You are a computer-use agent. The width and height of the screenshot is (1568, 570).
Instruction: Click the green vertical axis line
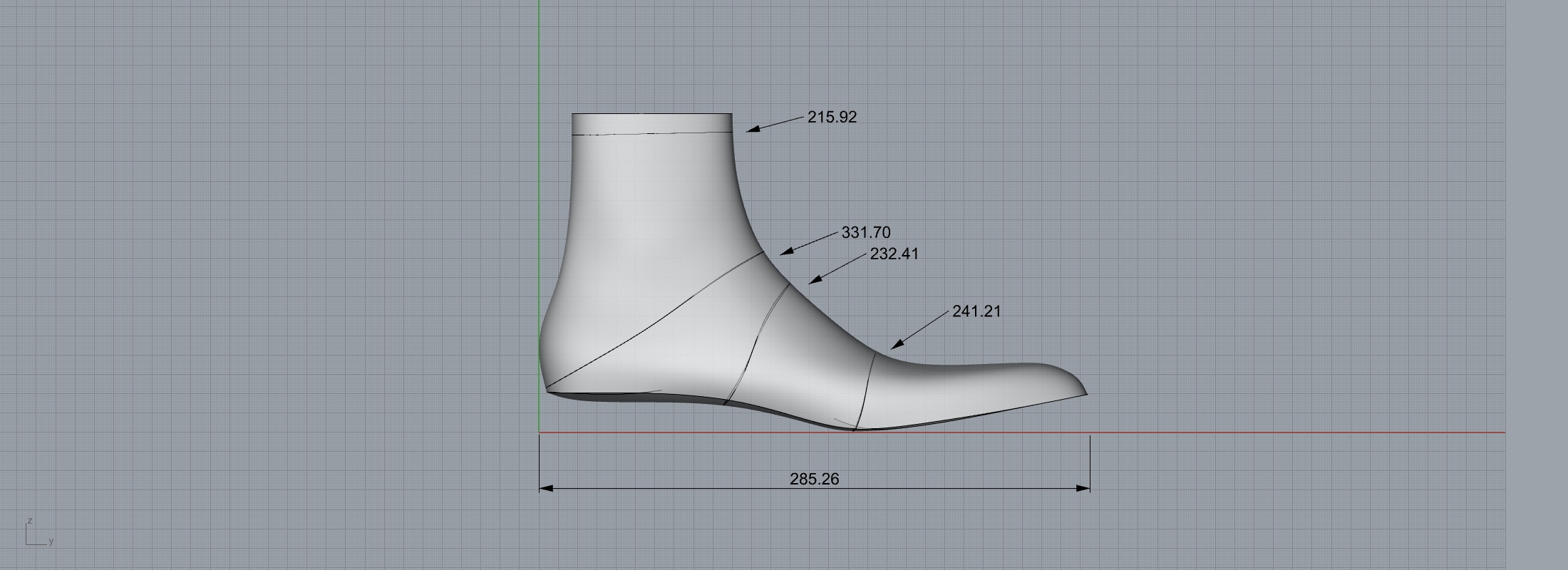tap(540, 214)
